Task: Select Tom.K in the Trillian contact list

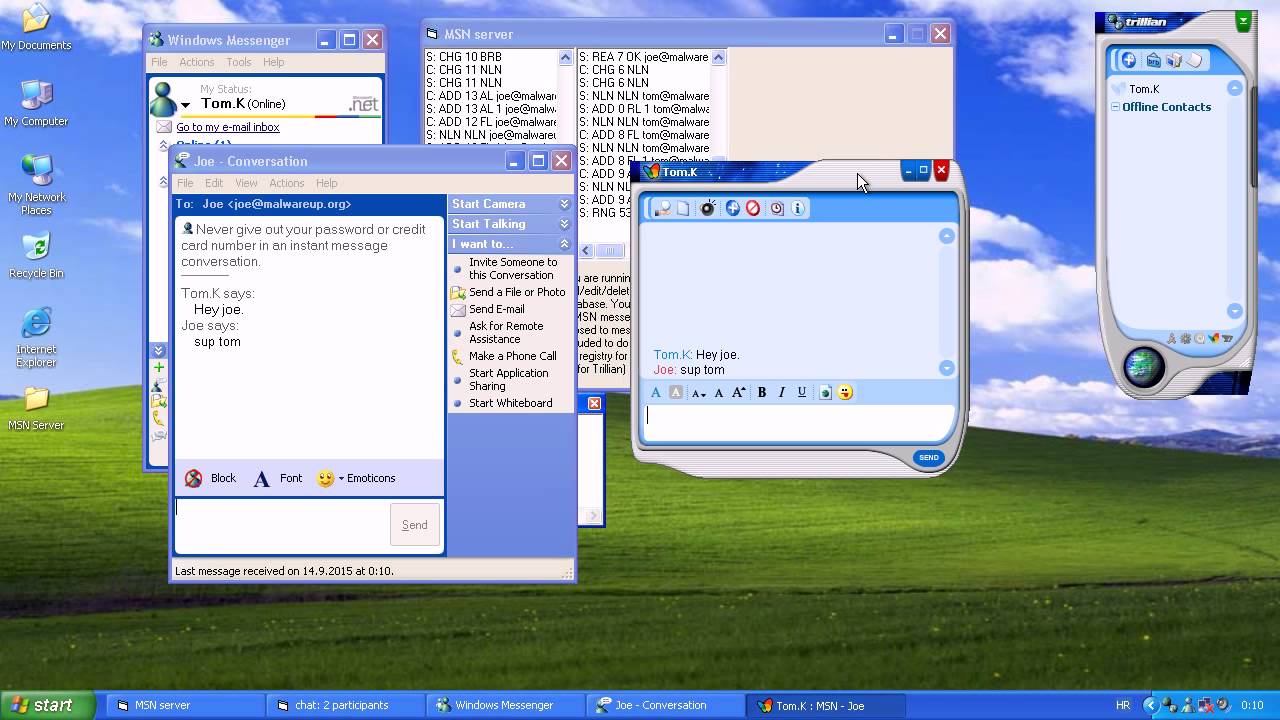Action: 1144,89
